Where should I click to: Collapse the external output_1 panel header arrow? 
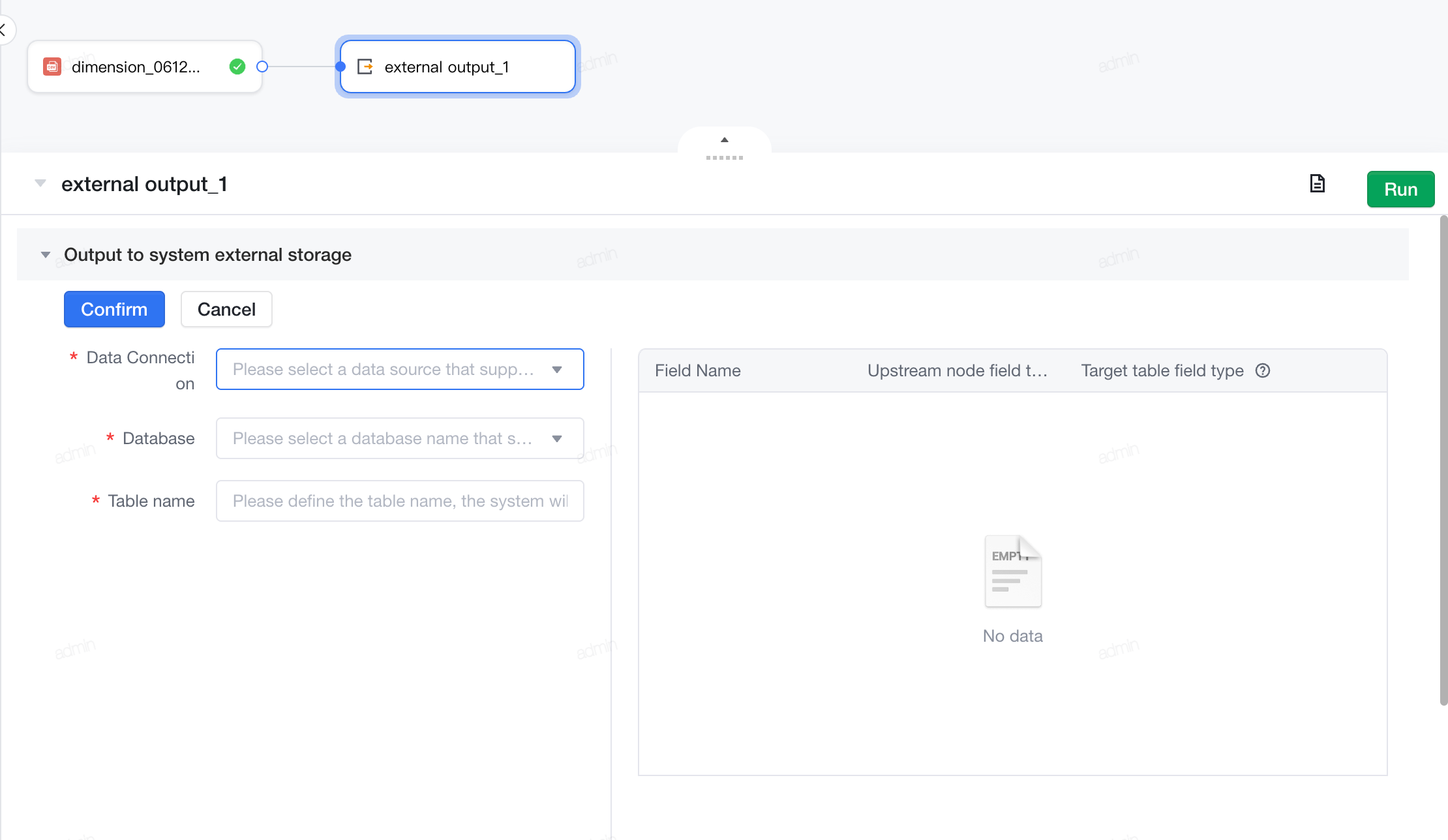[x=40, y=183]
